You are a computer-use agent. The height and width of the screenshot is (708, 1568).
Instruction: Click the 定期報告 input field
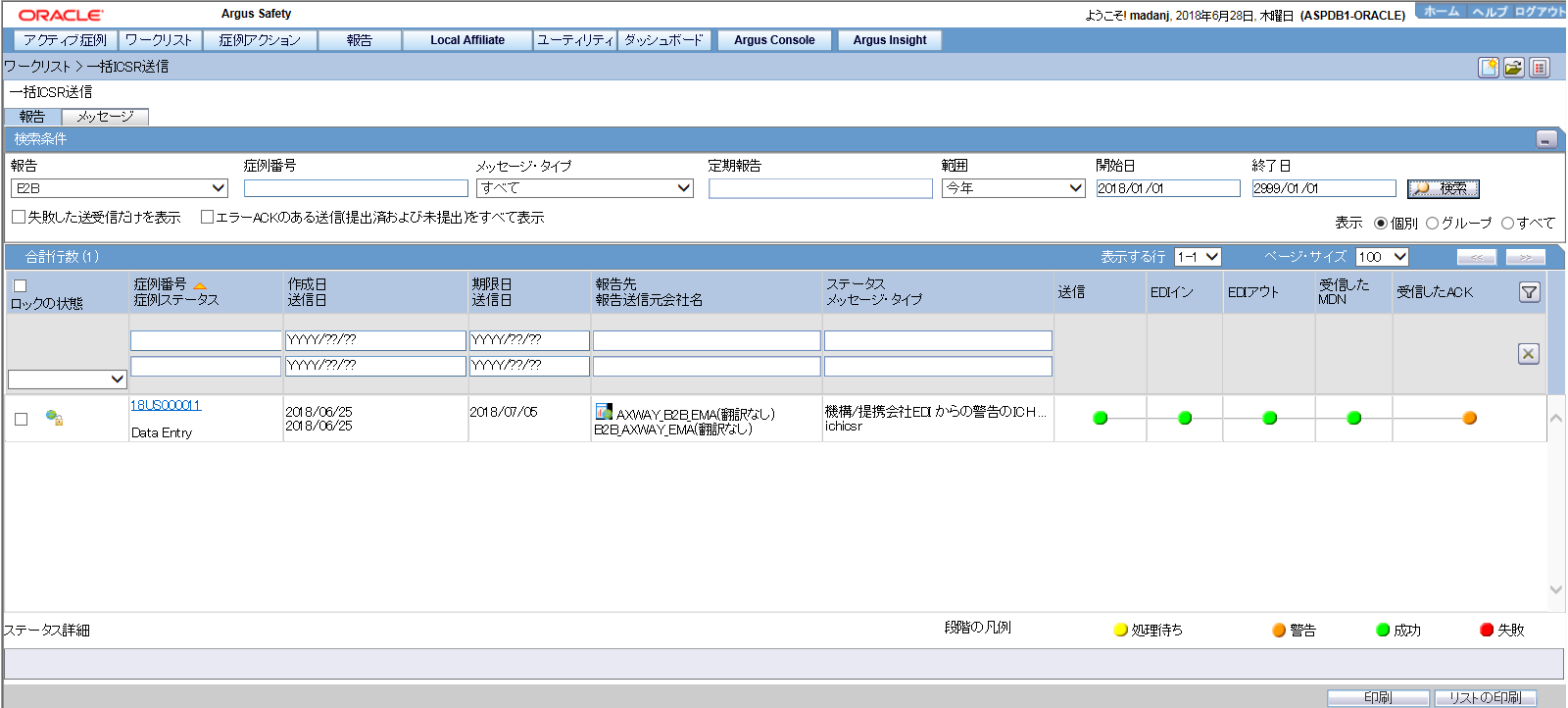point(820,188)
